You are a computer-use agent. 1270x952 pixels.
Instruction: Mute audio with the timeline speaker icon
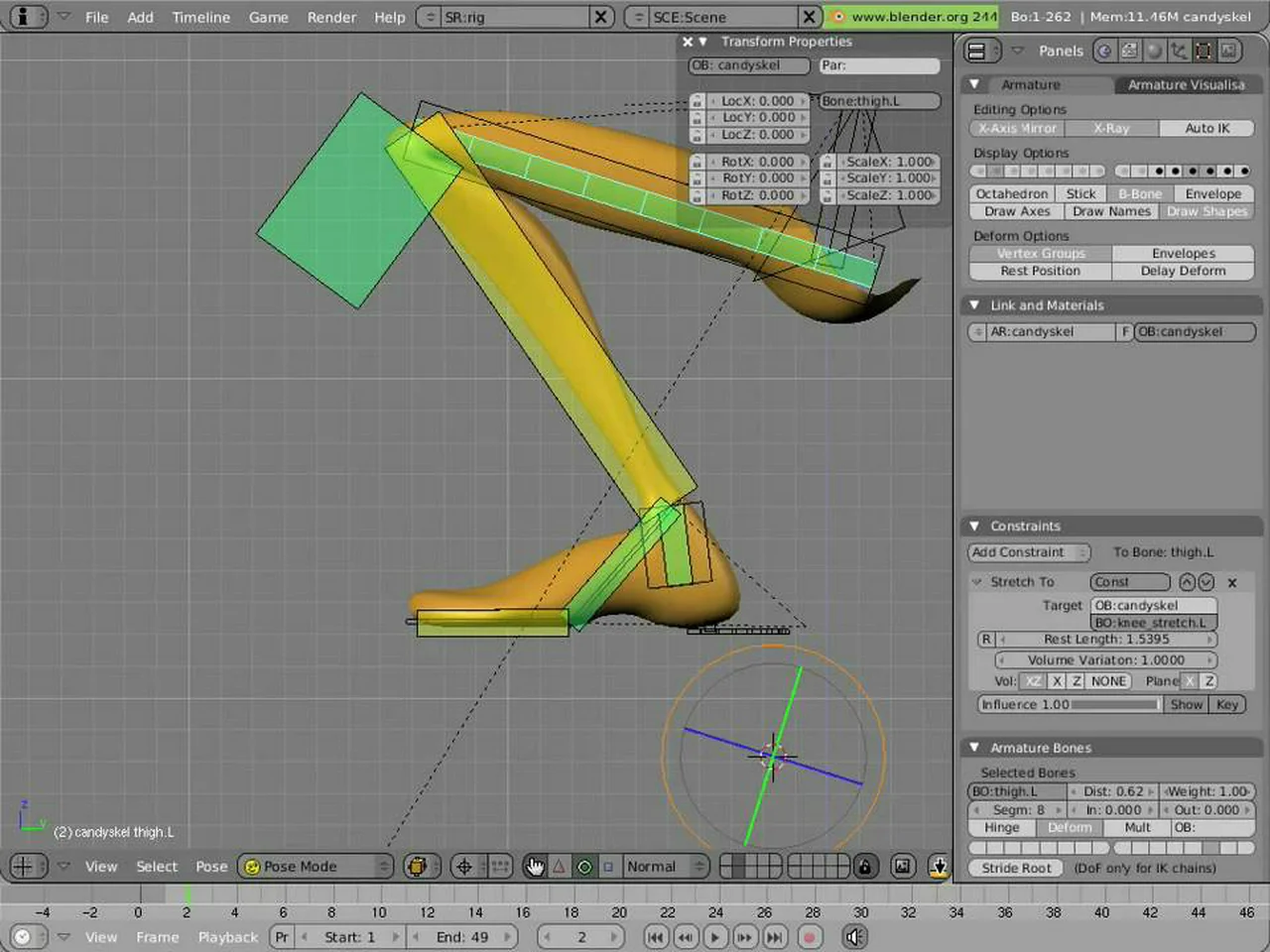click(x=853, y=937)
